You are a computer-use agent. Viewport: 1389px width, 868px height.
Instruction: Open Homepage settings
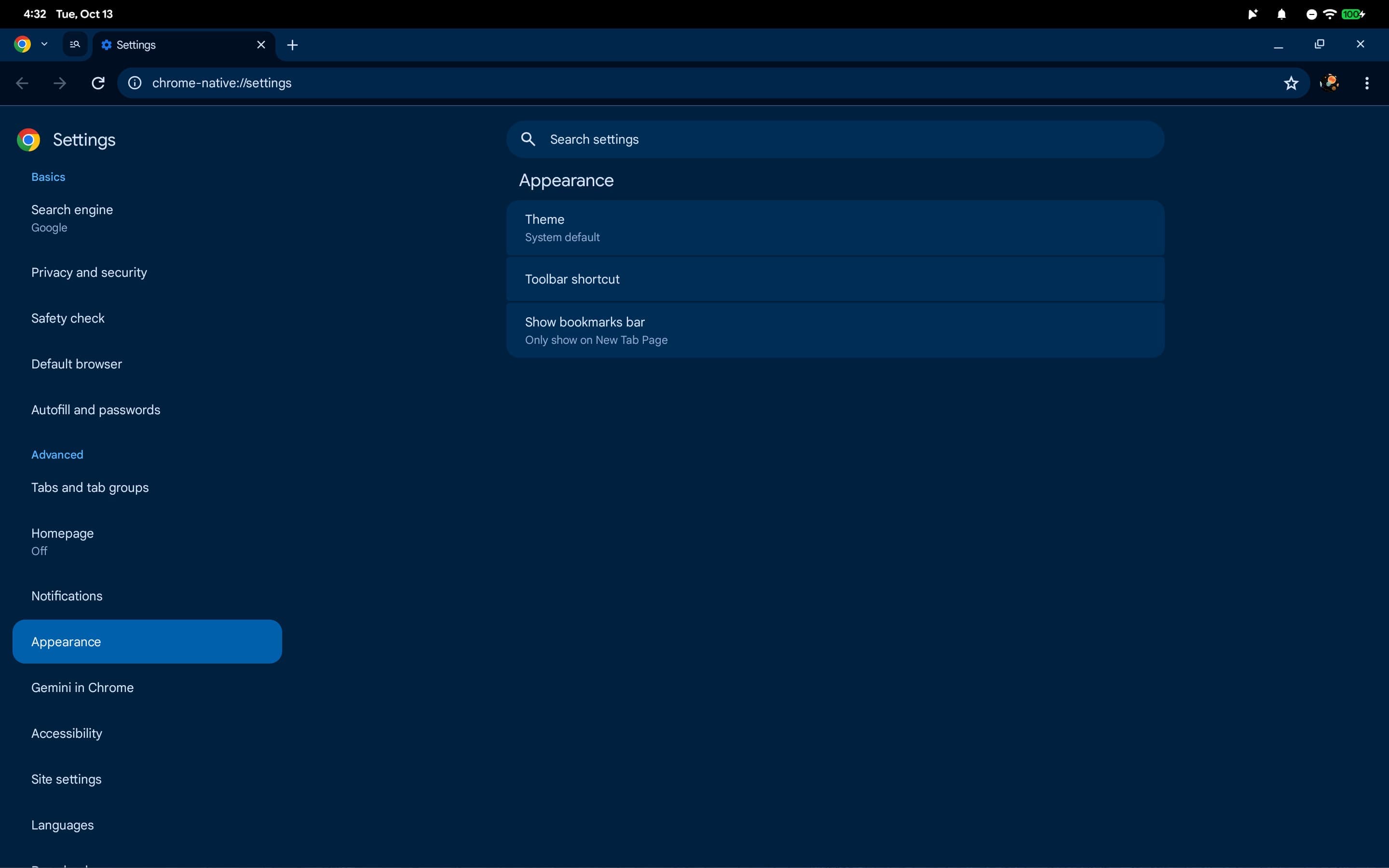point(147,542)
